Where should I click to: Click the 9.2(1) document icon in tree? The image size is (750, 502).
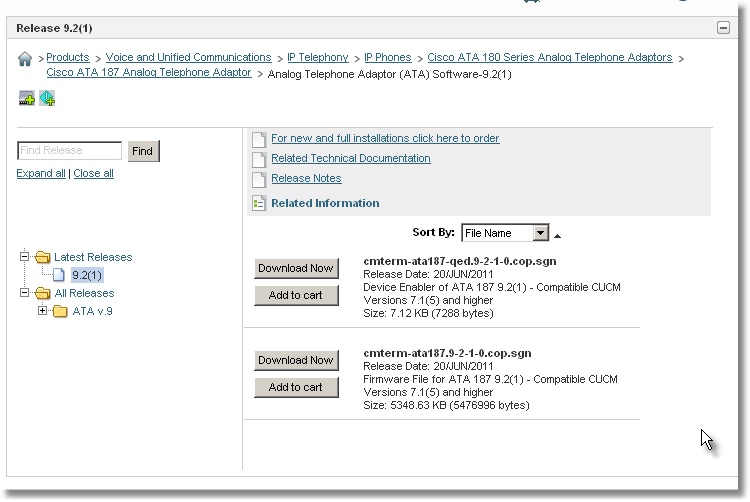59,275
